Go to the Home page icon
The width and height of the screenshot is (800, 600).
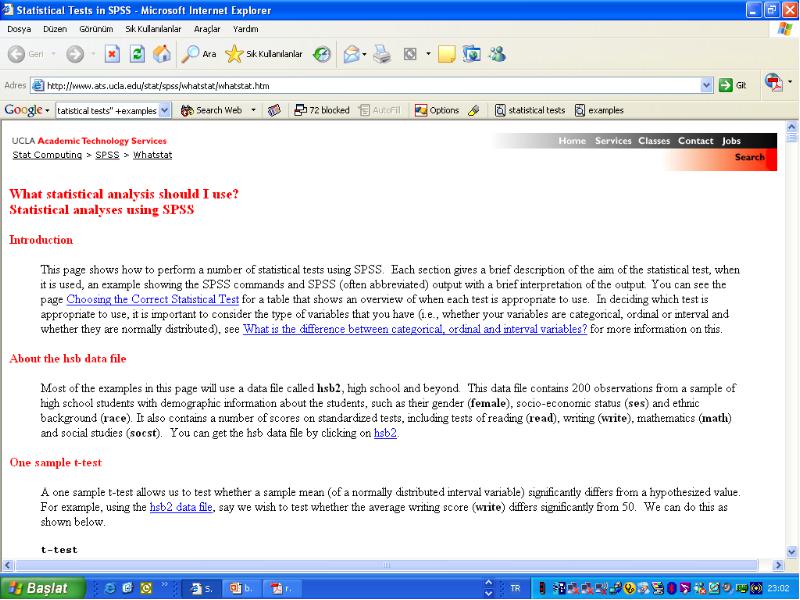tap(162, 54)
